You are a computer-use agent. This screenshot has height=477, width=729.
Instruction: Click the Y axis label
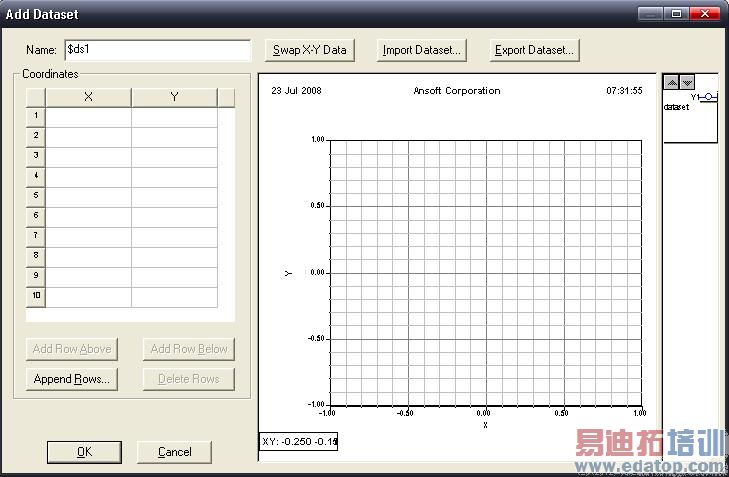[x=288, y=273]
